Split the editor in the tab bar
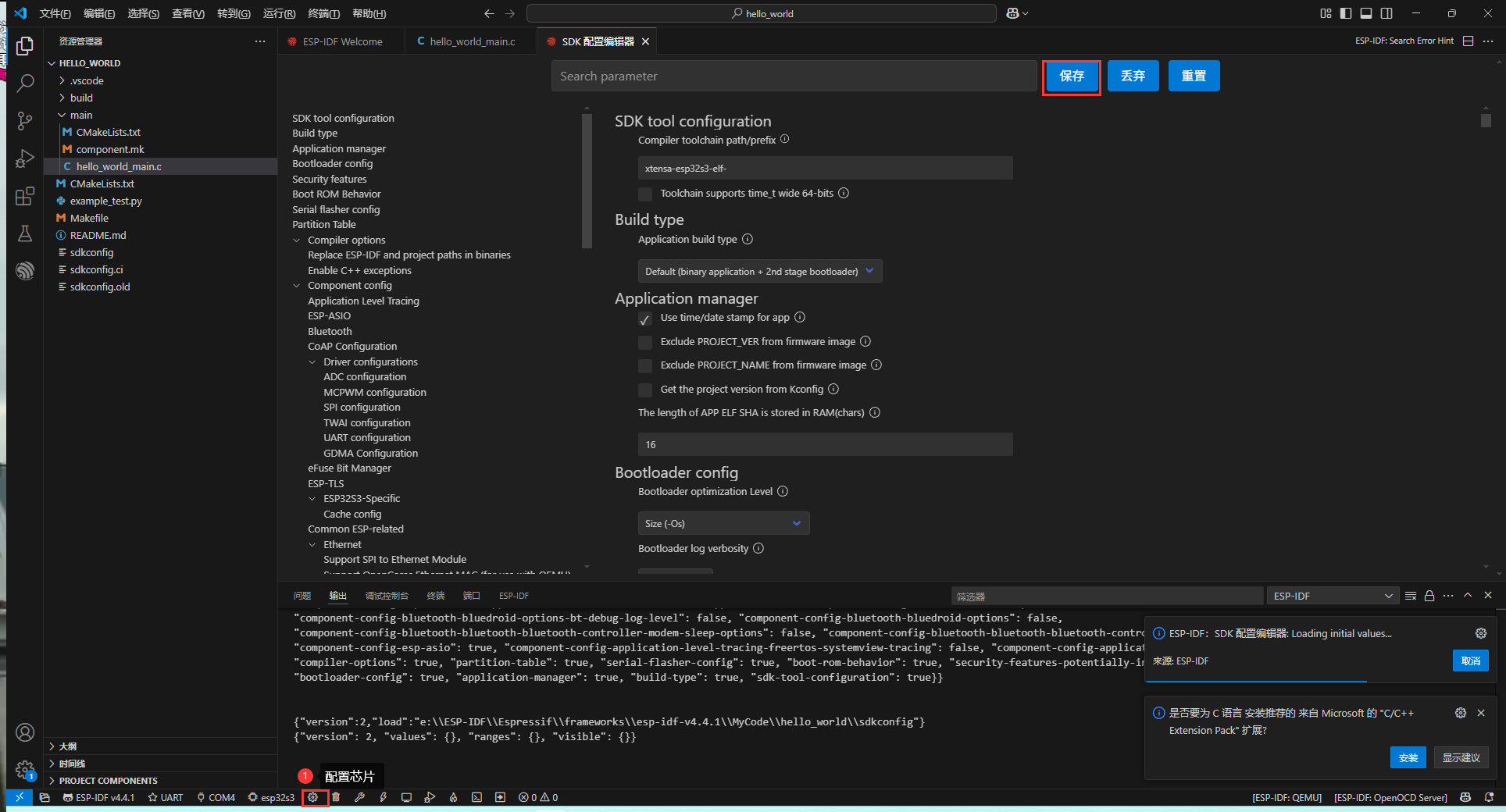Image resolution: width=1506 pixels, height=812 pixels. [1468, 41]
